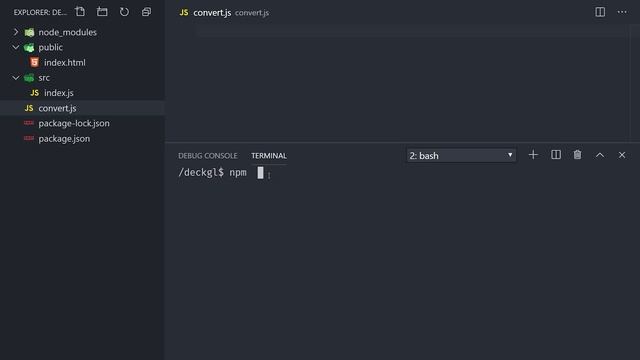Open the editor More Actions ellipsis
Screen dimensions: 640x360
(622, 12)
